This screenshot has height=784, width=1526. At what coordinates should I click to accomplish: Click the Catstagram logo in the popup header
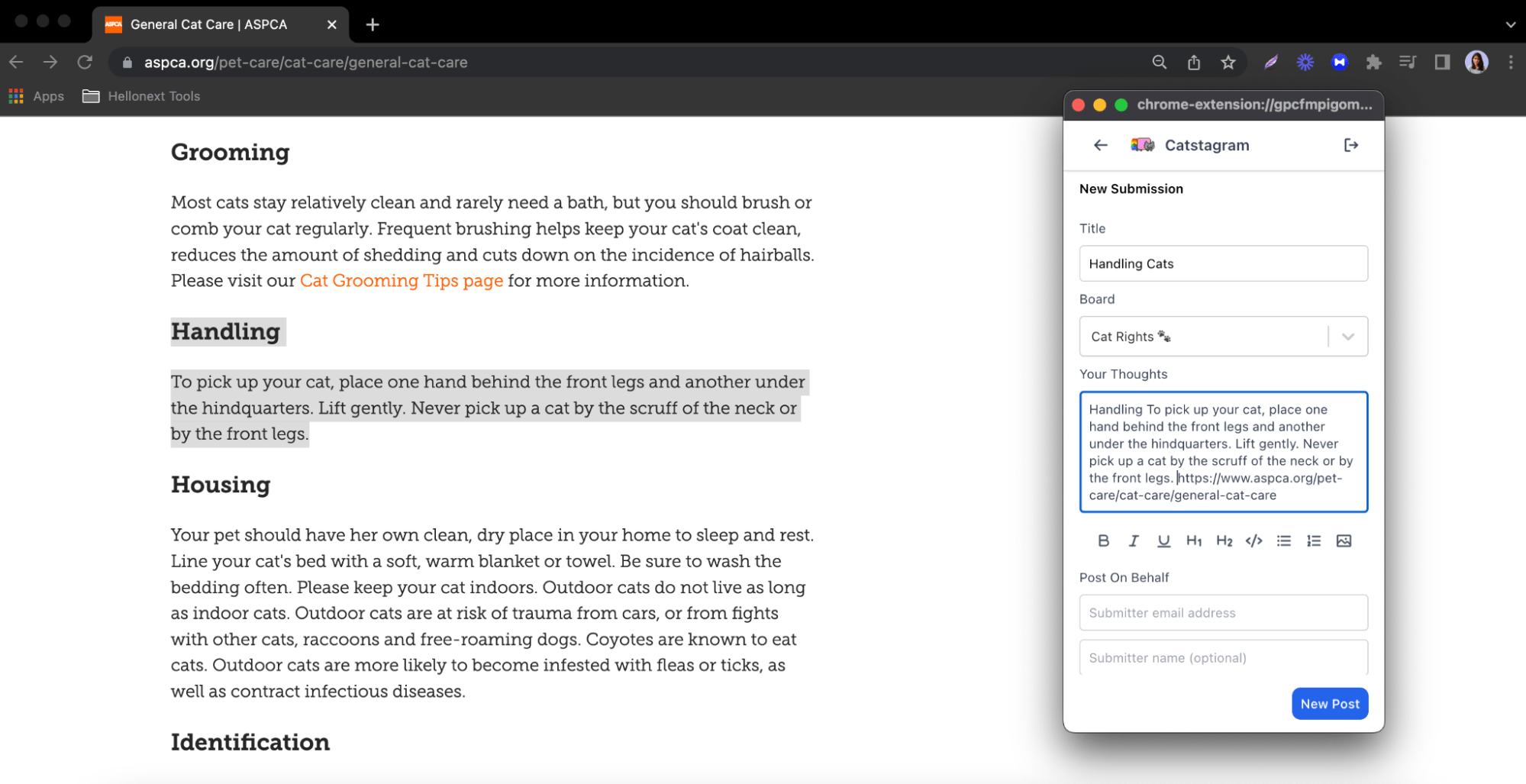point(1140,145)
